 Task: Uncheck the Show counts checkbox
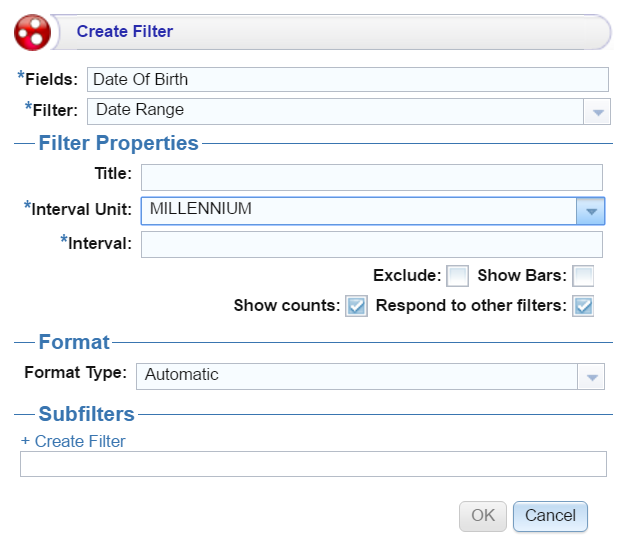(356, 306)
